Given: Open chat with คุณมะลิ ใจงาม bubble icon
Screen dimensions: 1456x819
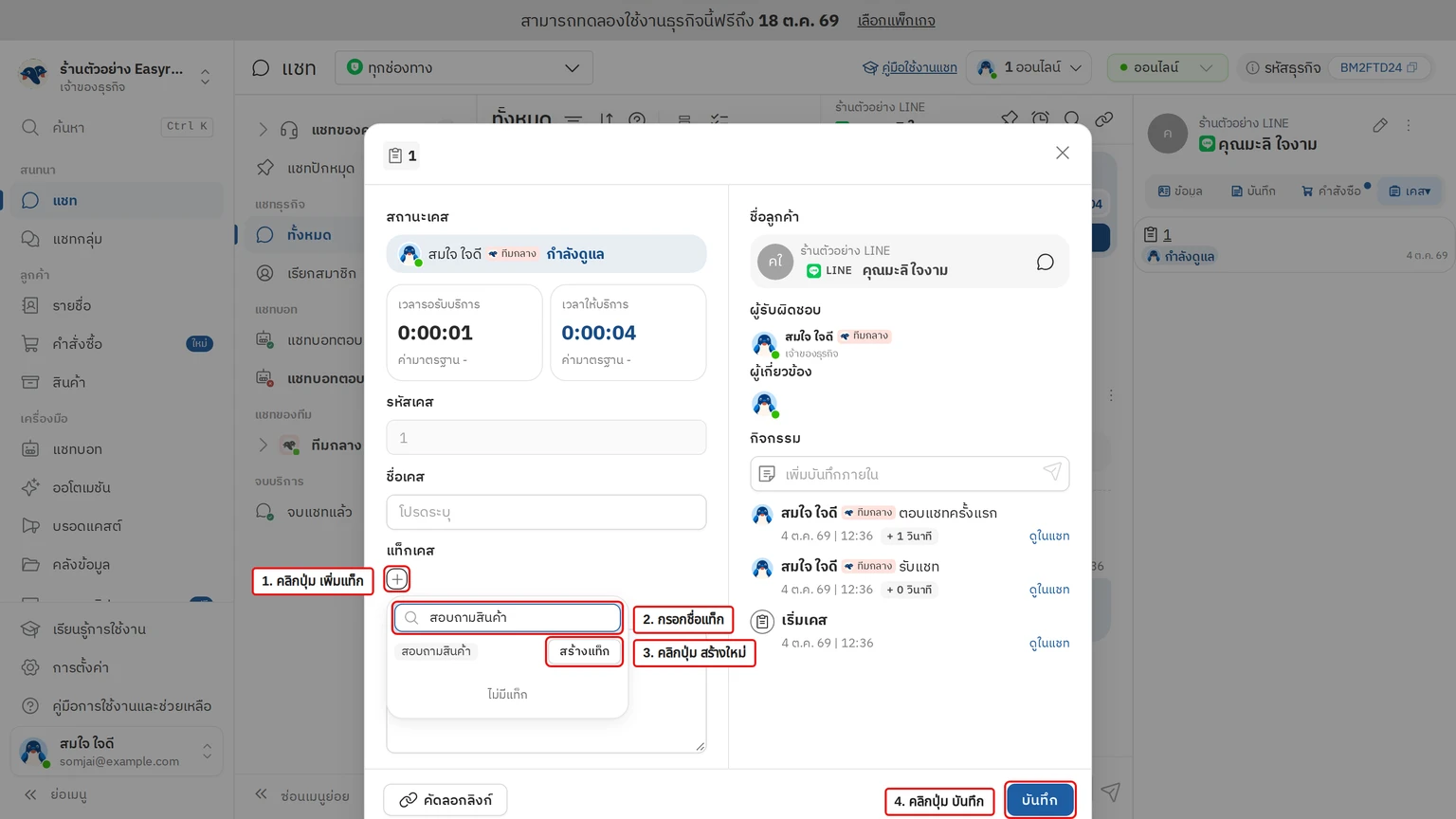Looking at the screenshot, I should (x=1045, y=262).
